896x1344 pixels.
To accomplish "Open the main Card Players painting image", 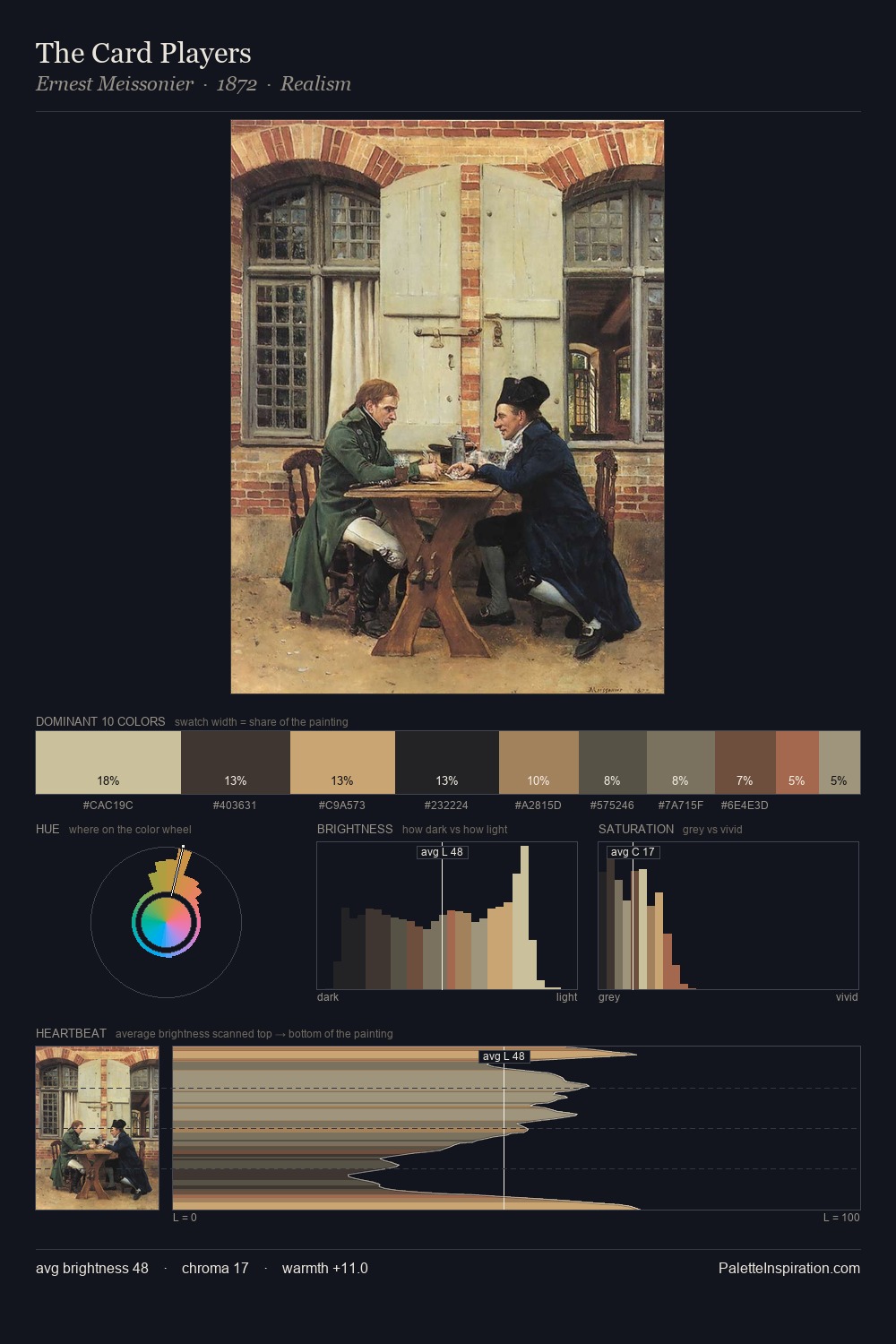I will (x=447, y=407).
